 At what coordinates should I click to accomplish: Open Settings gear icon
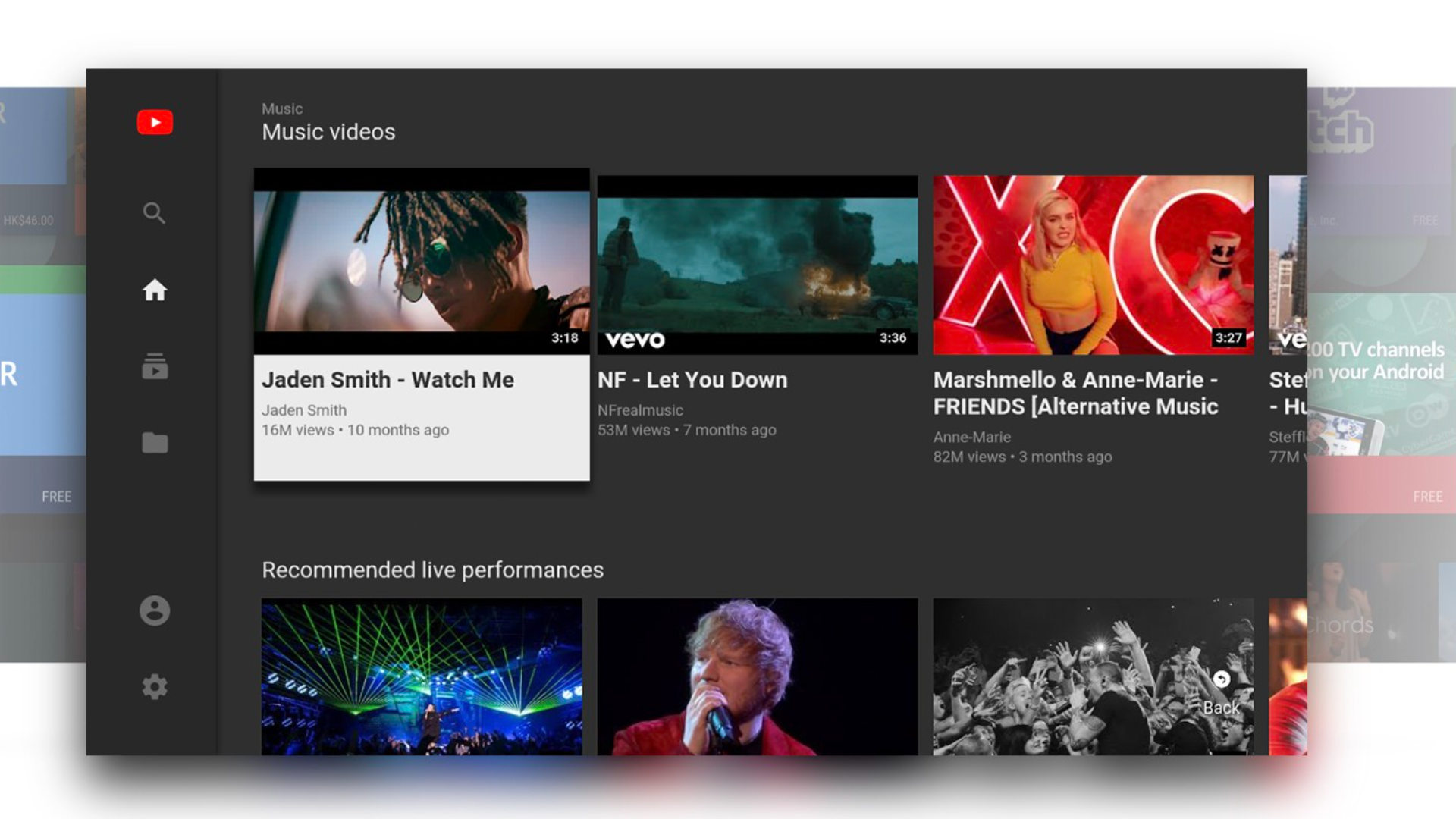pos(155,687)
